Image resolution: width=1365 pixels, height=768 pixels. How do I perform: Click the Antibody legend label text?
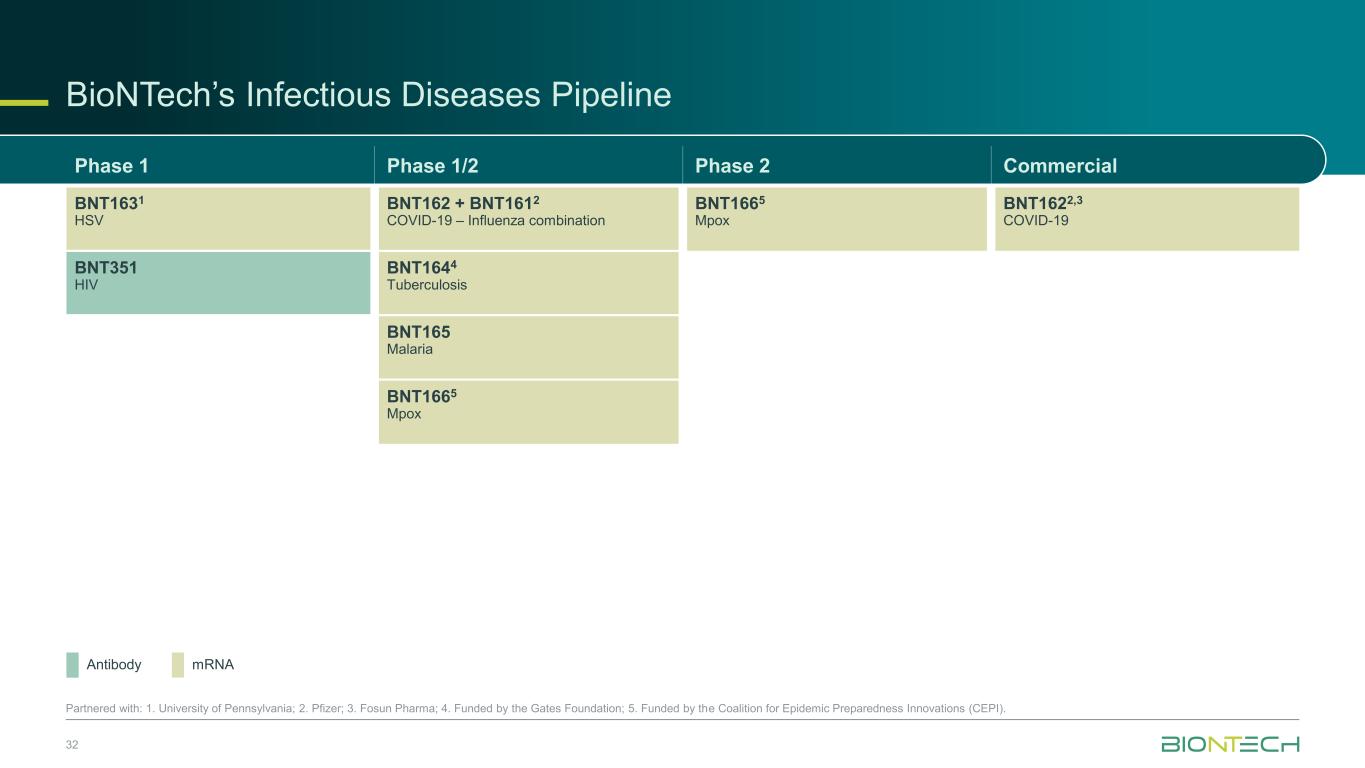(x=114, y=665)
